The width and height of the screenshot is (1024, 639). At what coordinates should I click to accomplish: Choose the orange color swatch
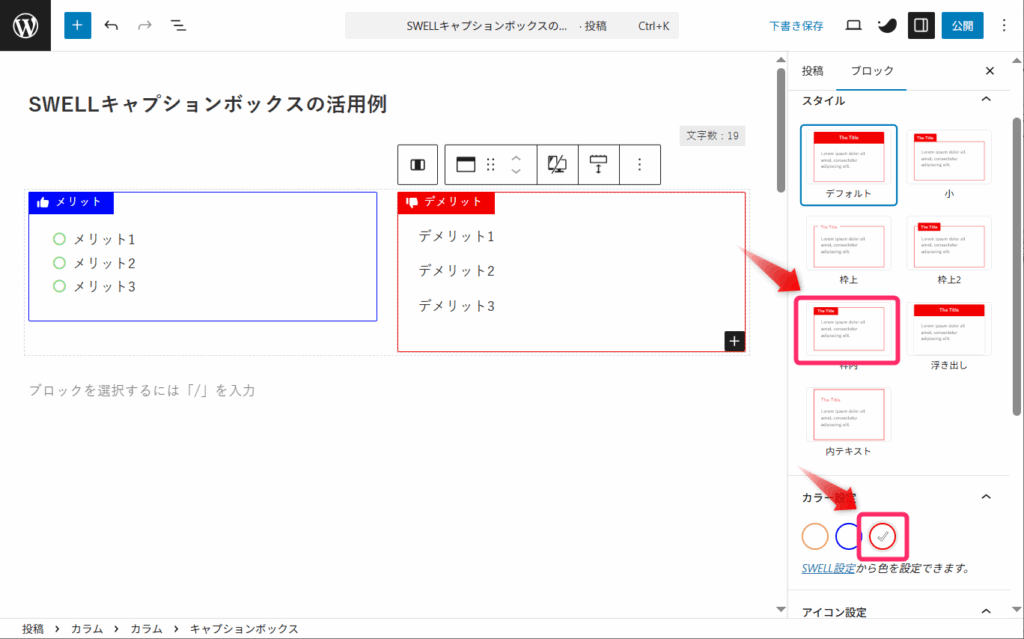tap(814, 536)
